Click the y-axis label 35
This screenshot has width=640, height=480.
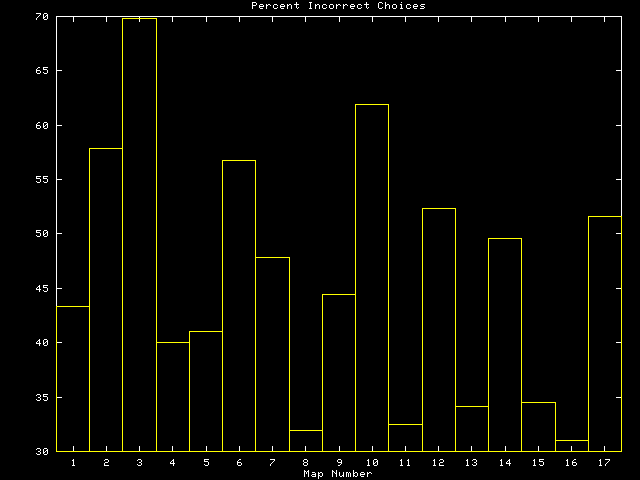[42, 398]
